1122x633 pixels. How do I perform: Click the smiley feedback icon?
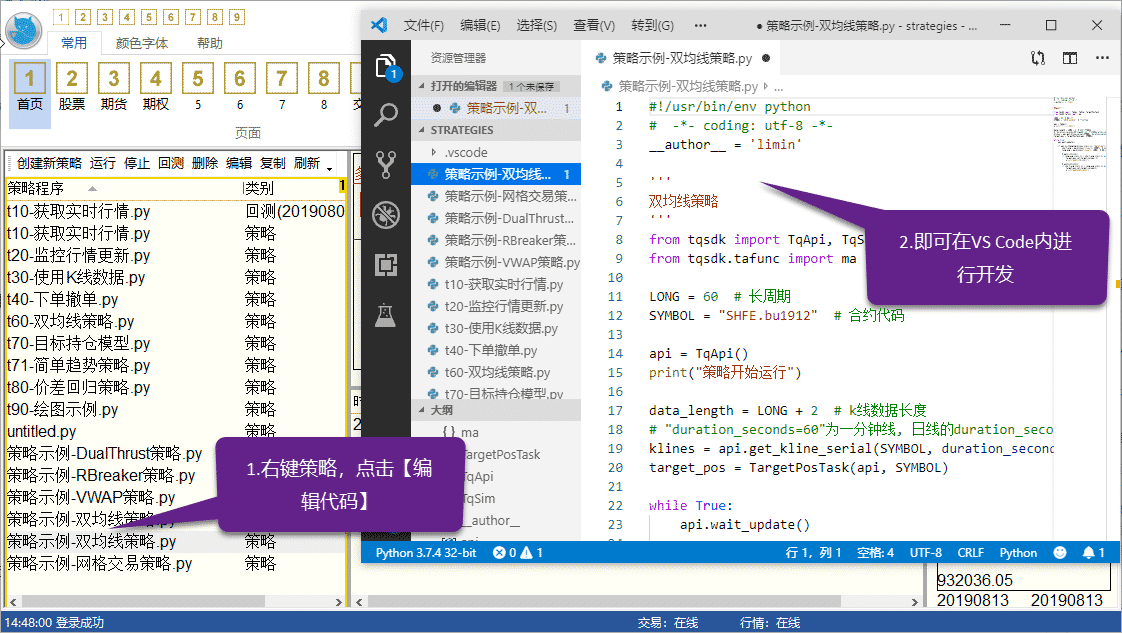[1060, 552]
